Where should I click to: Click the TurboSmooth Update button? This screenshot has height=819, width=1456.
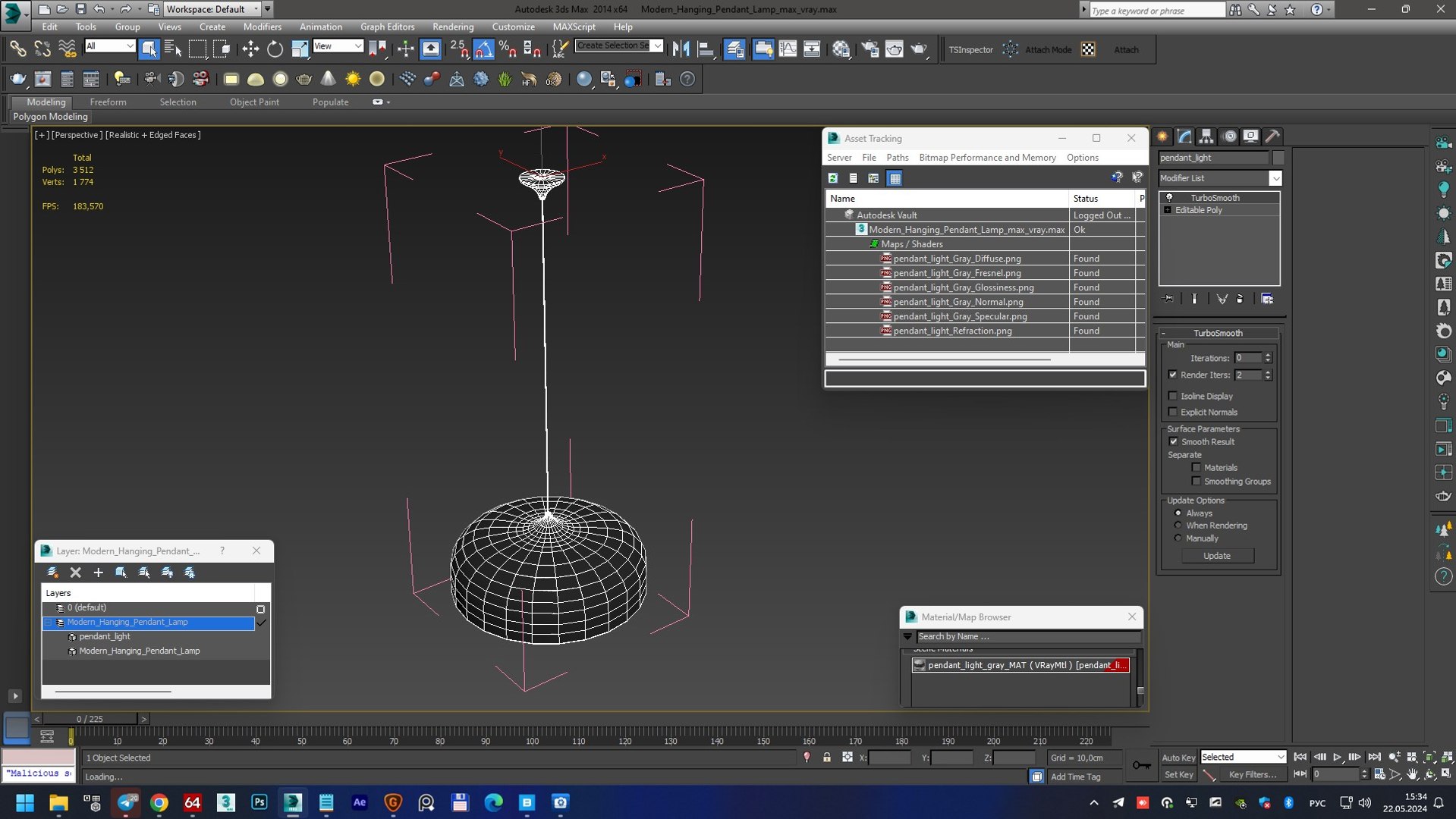click(x=1217, y=556)
